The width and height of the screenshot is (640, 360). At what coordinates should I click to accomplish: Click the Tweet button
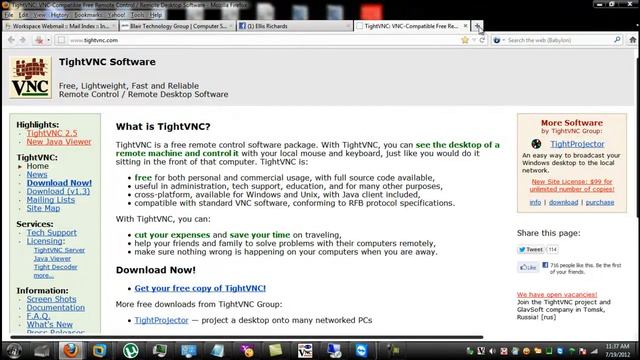[x=531, y=249]
